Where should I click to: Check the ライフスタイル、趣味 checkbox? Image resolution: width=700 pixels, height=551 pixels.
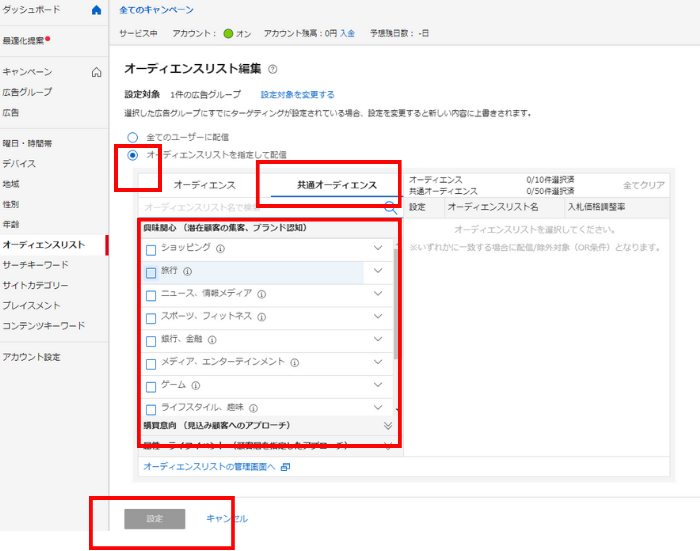point(151,409)
